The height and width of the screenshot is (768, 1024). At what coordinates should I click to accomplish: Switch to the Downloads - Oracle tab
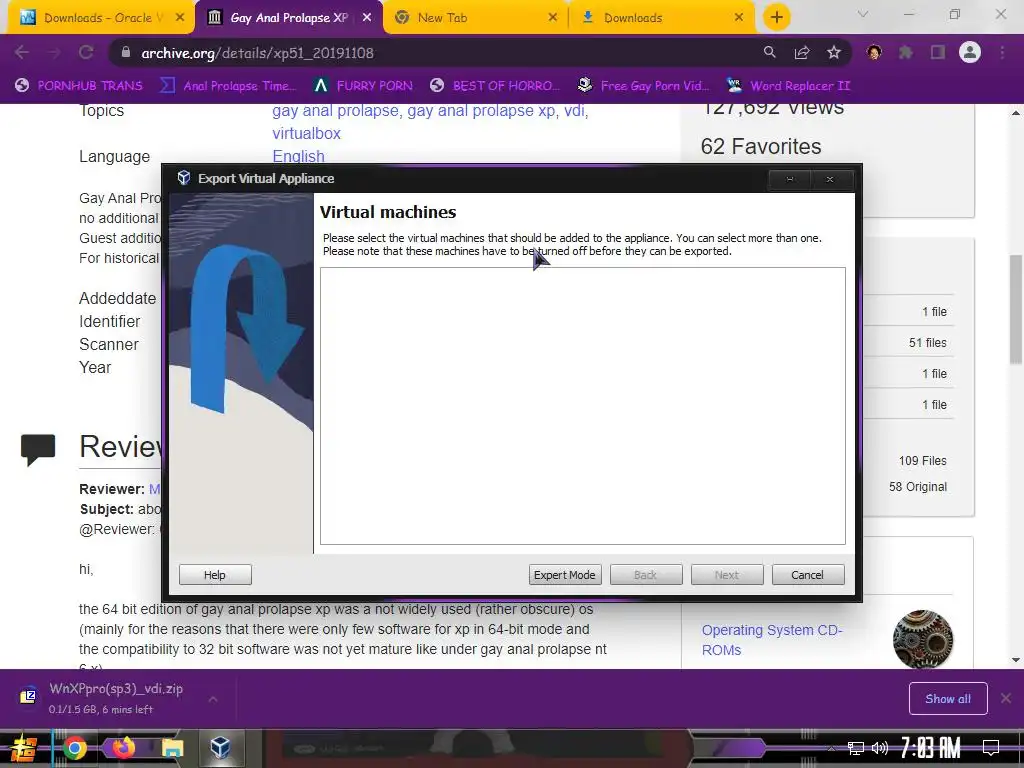tap(101, 18)
